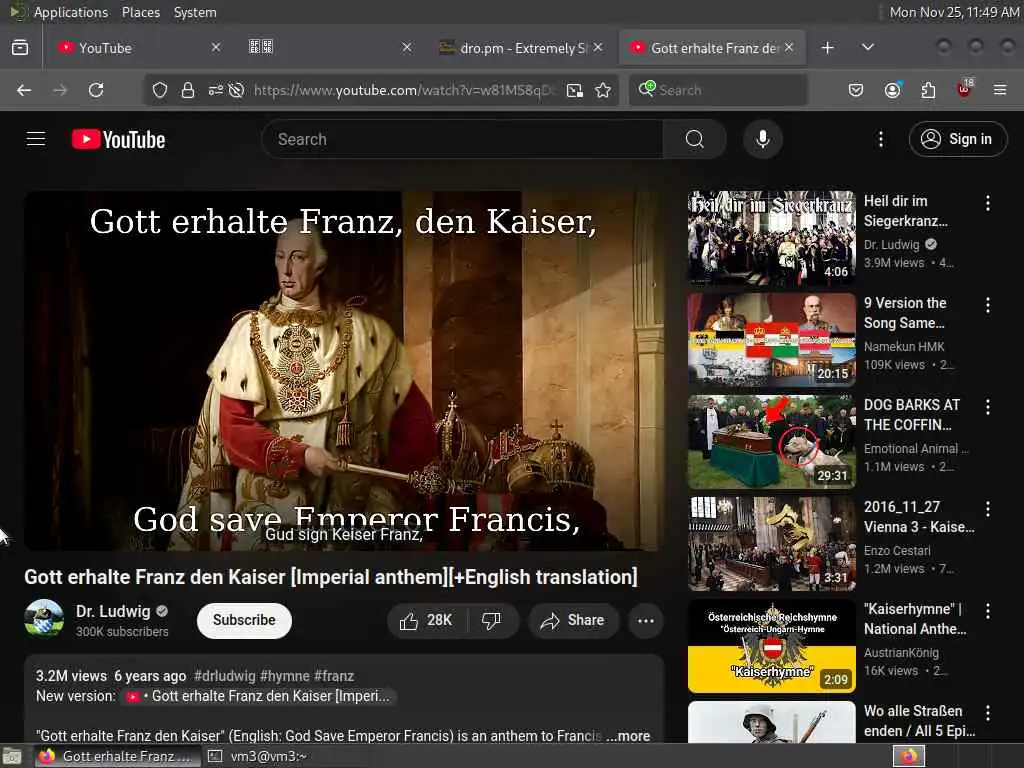
Task: Click the video player
Action: 344,370
